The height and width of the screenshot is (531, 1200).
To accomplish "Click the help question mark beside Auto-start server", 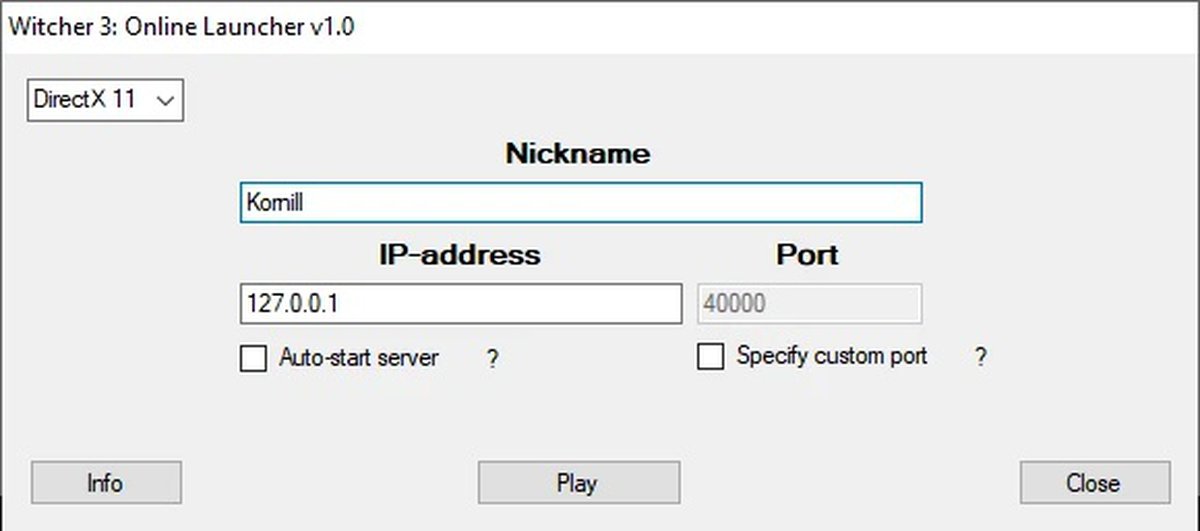I will 492,359.
